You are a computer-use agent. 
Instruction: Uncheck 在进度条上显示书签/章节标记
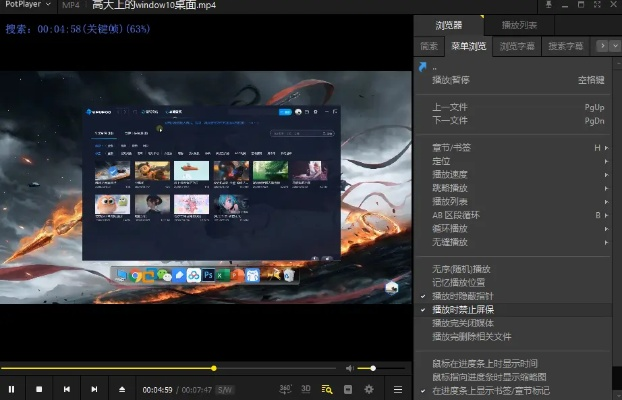[513, 390]
